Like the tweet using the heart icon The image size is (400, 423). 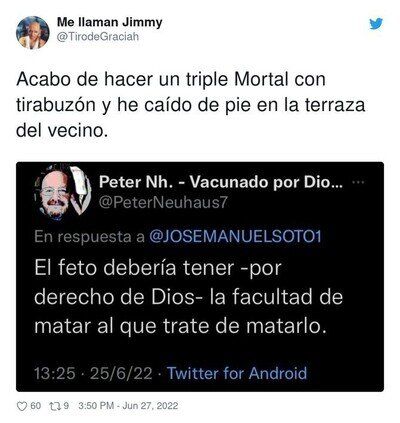point(22,406)
